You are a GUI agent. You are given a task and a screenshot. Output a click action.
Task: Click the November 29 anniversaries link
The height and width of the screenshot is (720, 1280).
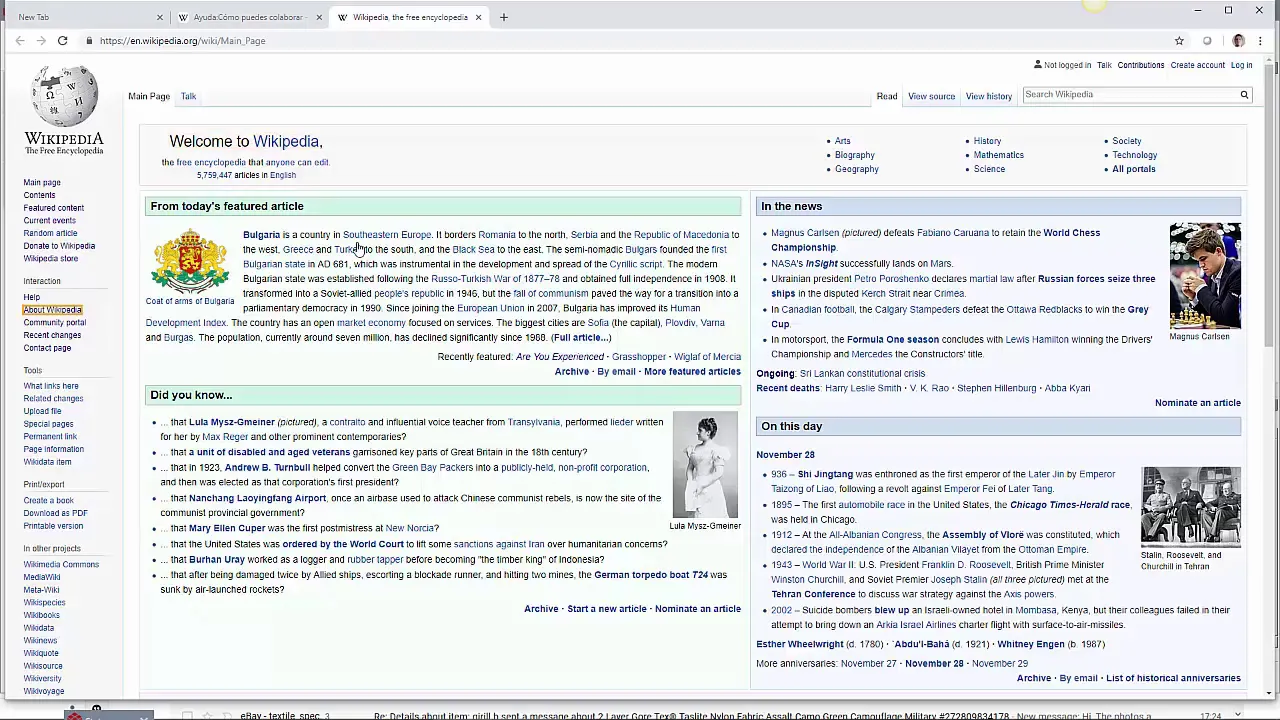[999, 664]
